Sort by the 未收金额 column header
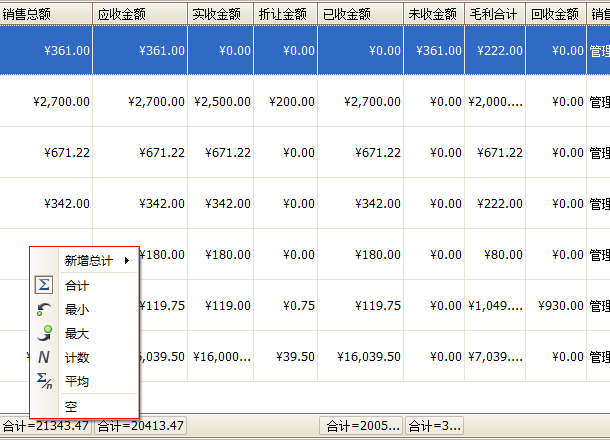Viewport: 610px width, 440px height. tap(434, 14)
